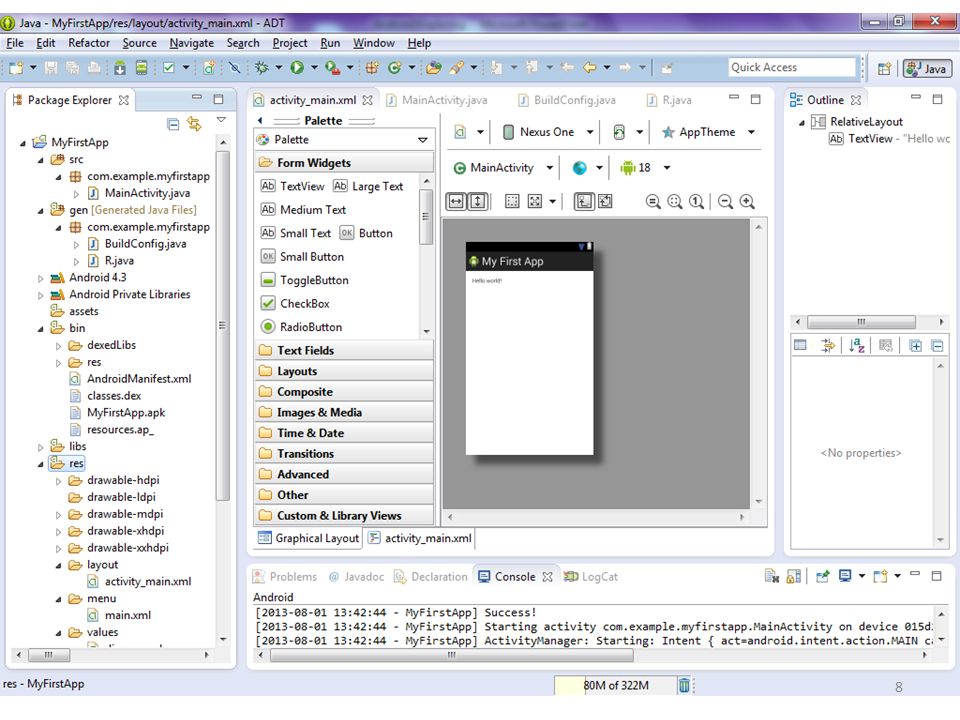Image resolution: width=960 pixels, height=720 pixels.
Task: Select TextView in Outline tree
Action: click(889, 139)
